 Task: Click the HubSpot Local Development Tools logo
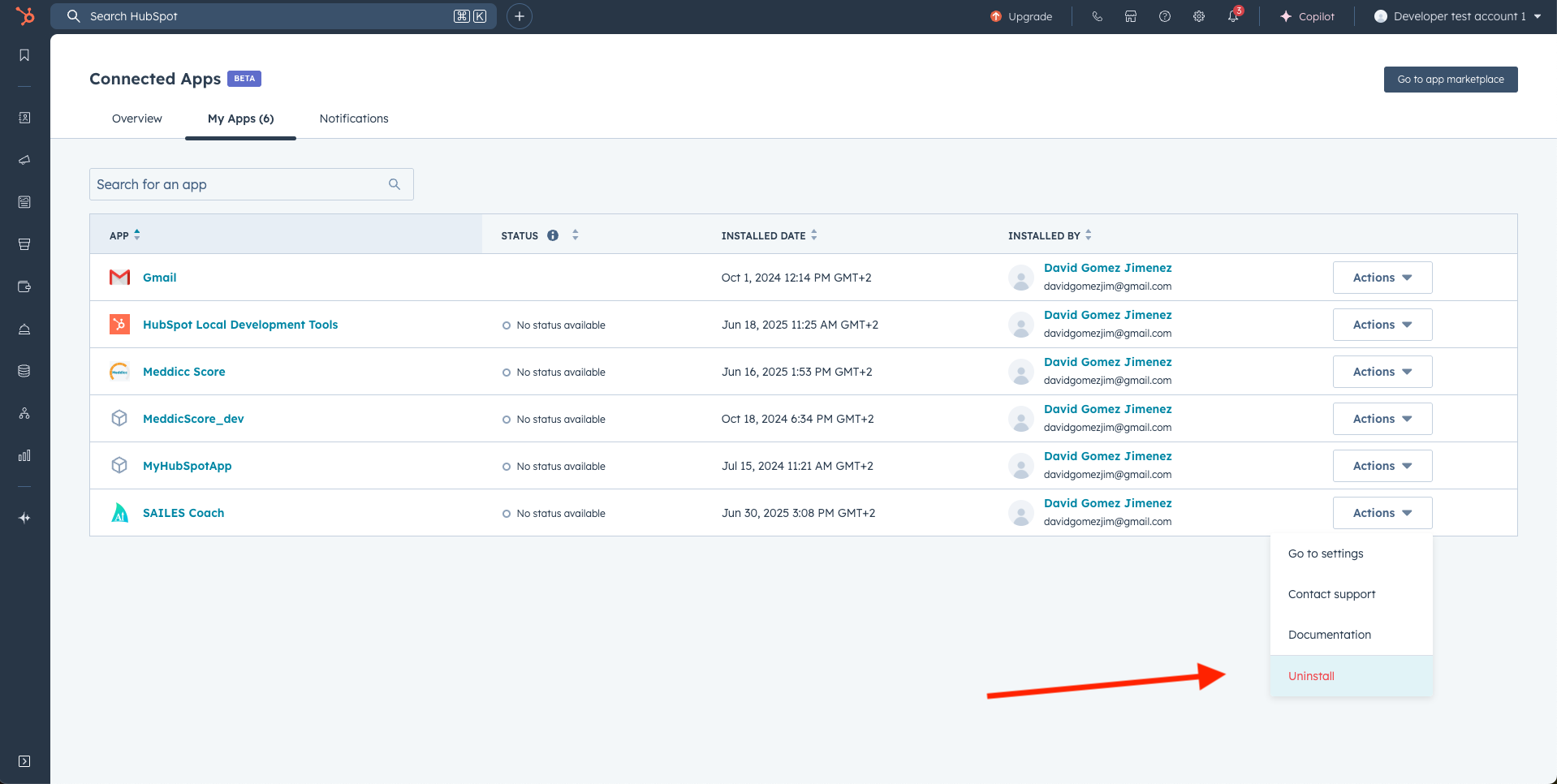point(119,325)
